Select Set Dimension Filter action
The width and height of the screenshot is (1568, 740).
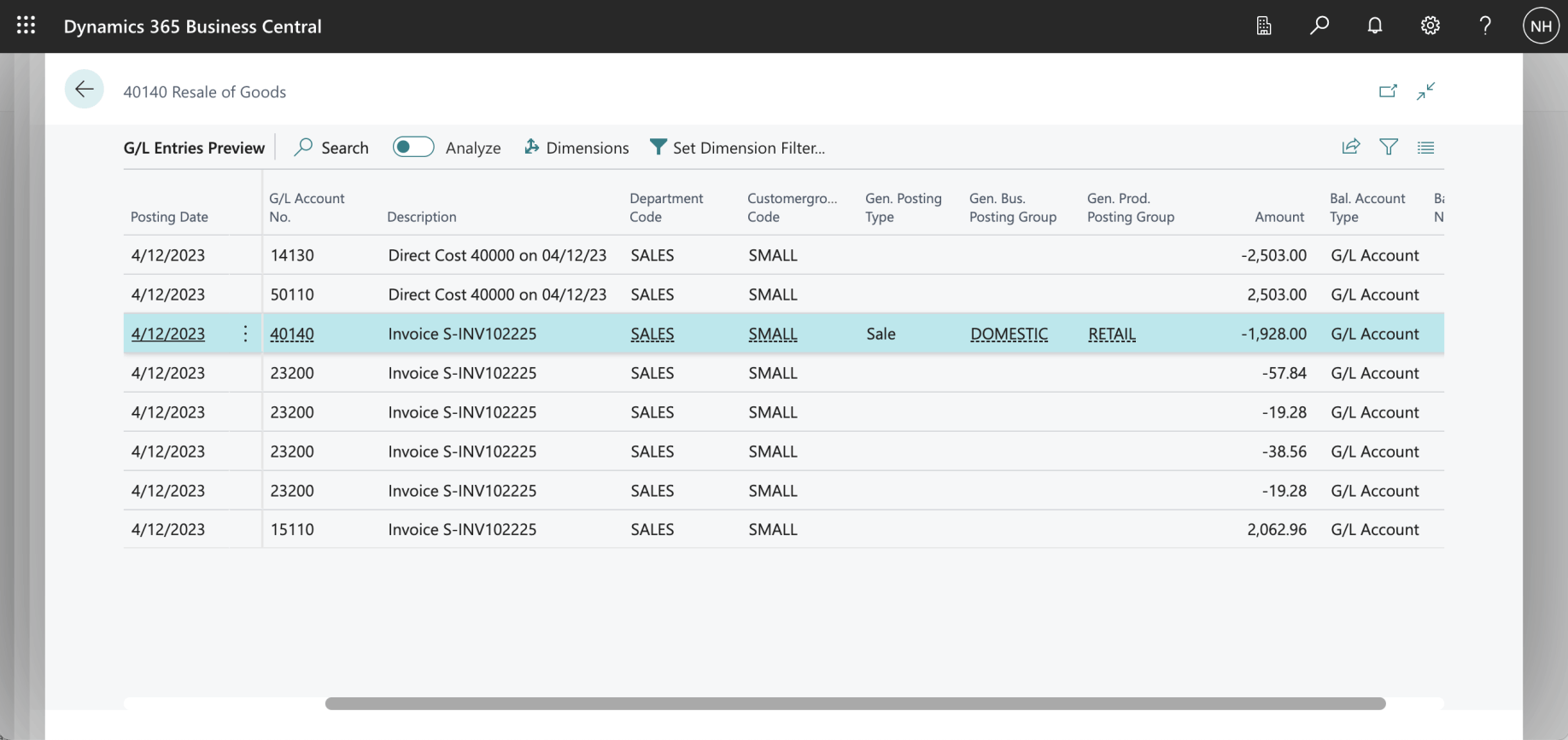coord(738,148)
